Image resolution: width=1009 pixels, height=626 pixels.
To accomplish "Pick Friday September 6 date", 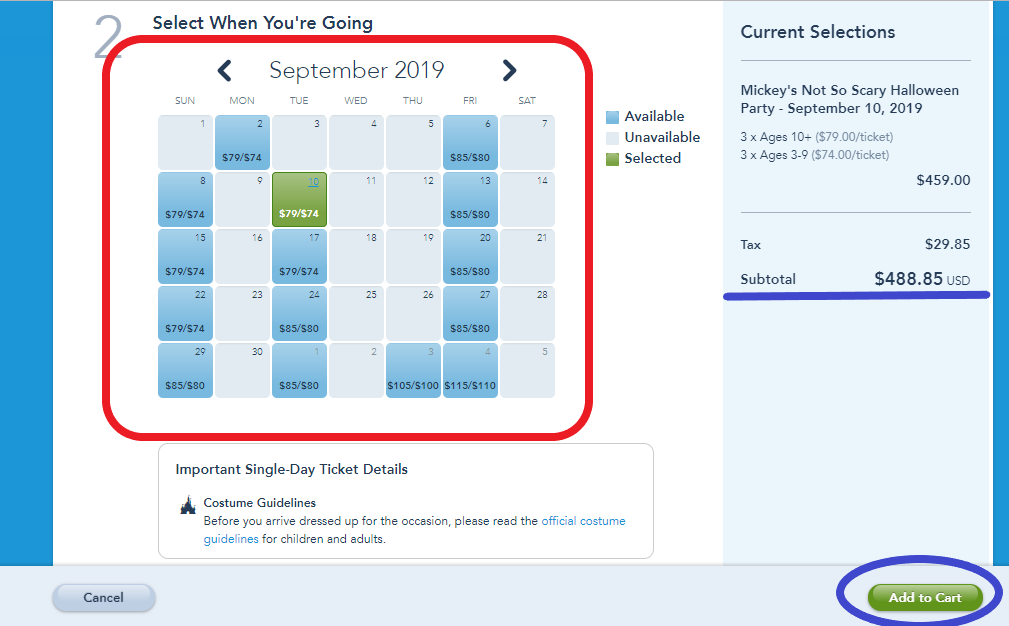I will tap(470, 142).
